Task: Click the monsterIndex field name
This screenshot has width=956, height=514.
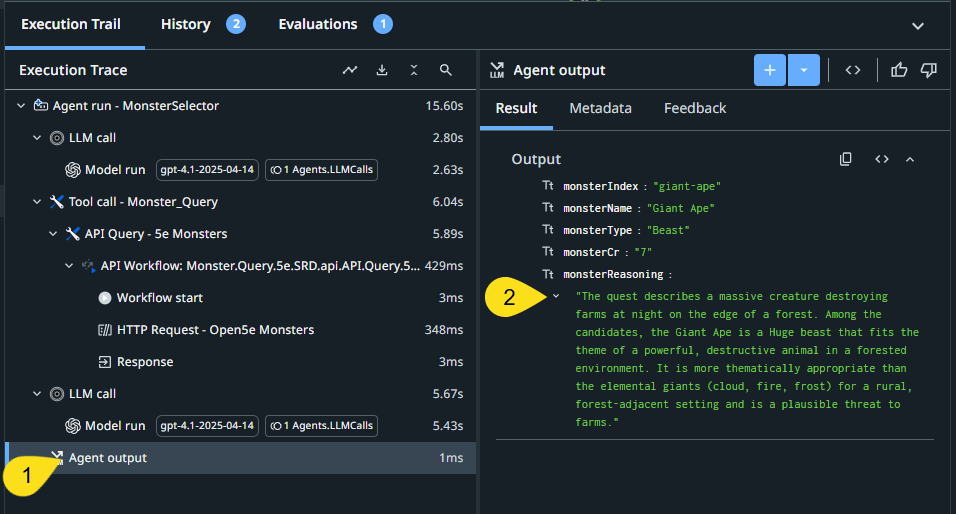Action: pos(601,187)
